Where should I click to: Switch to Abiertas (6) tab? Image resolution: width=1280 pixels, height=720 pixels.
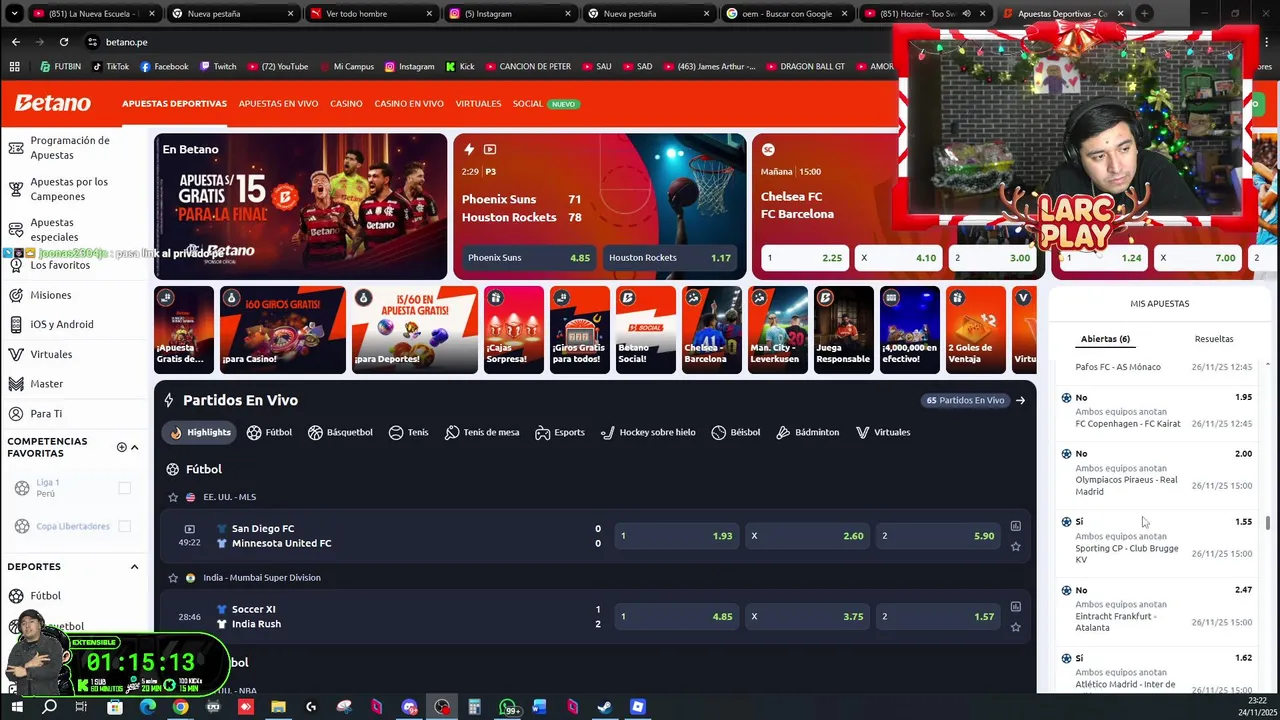click(x=1105, y=339)
